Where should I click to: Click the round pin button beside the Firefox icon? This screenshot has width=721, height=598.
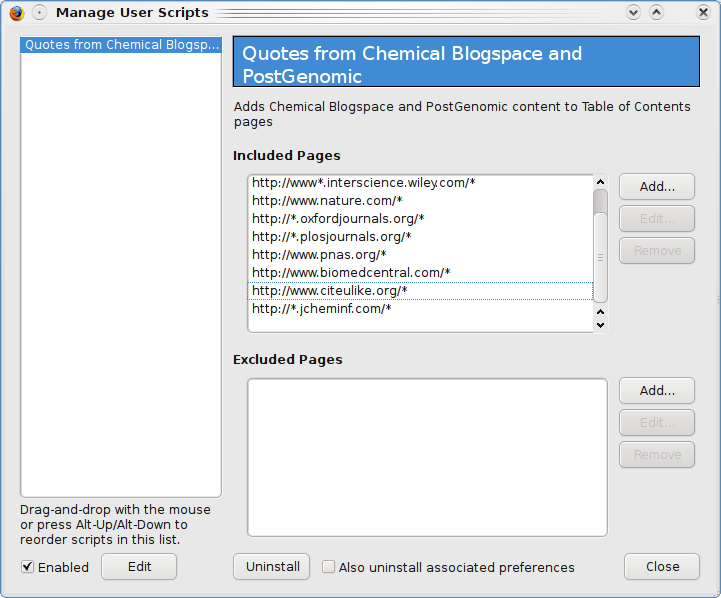point(39,13)
